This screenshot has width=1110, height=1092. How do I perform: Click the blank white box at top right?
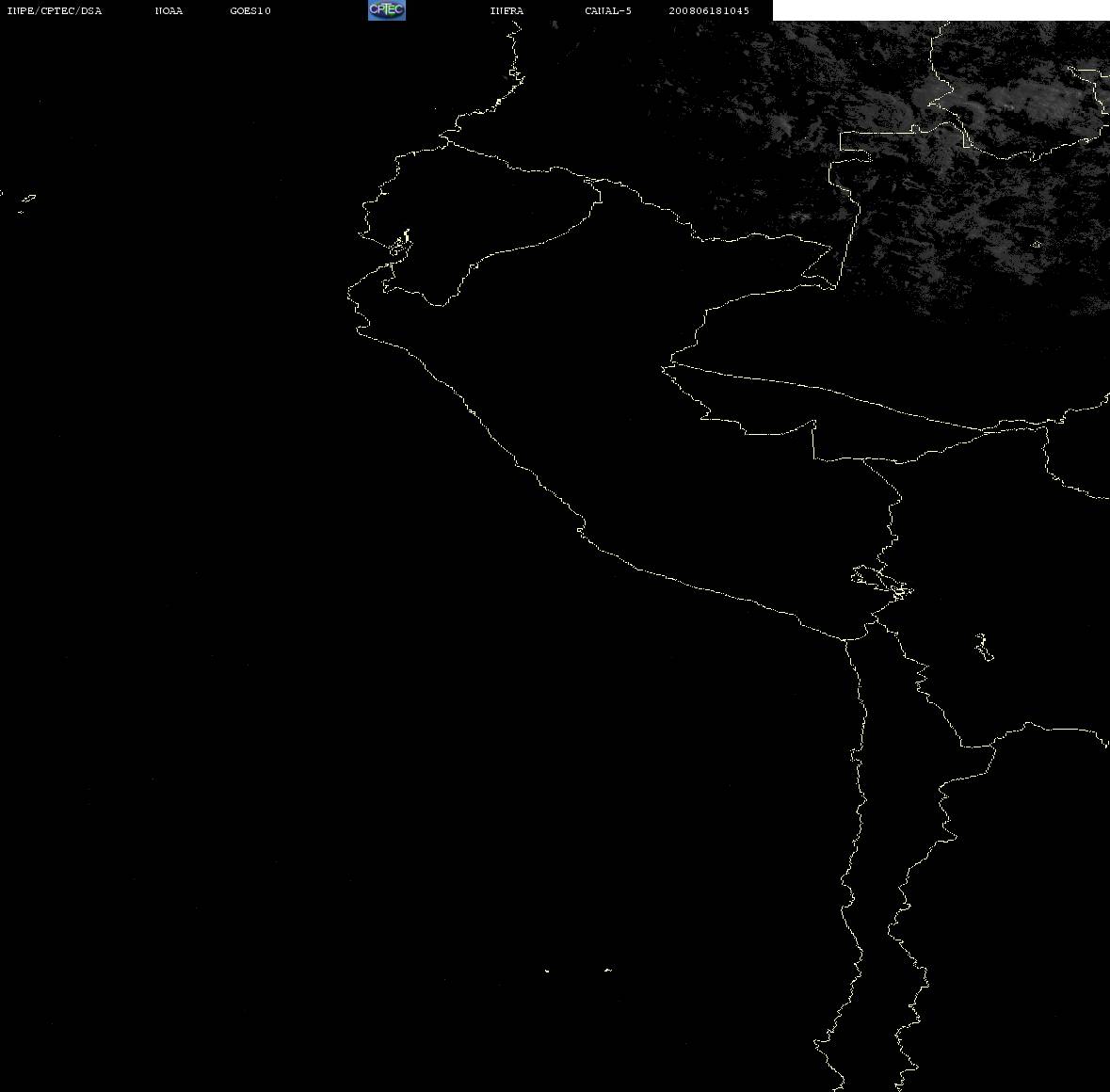pos(941,10)
